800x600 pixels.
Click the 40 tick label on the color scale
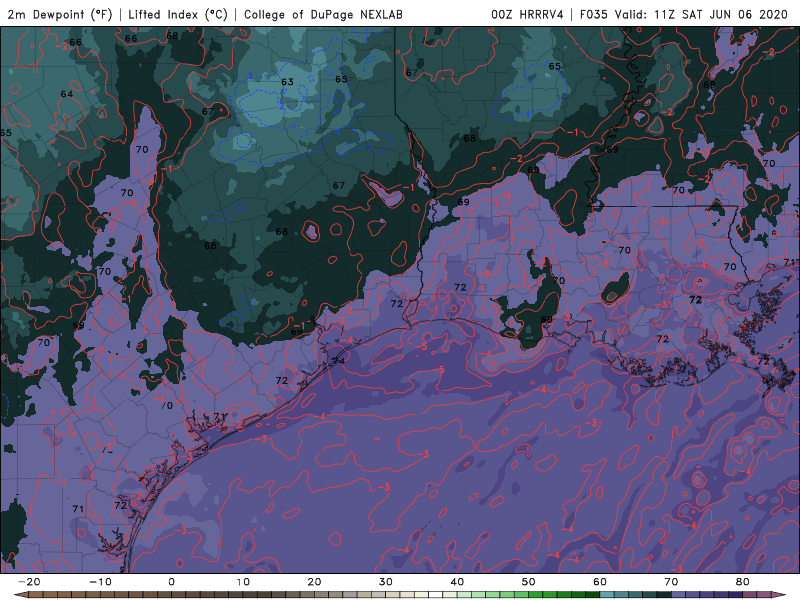[x=457, y=582]
